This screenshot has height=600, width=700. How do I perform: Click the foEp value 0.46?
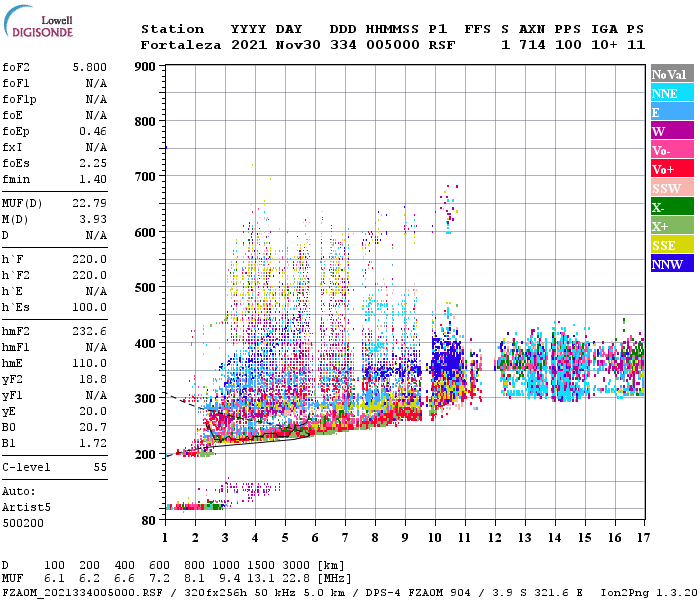coord(93,131)
